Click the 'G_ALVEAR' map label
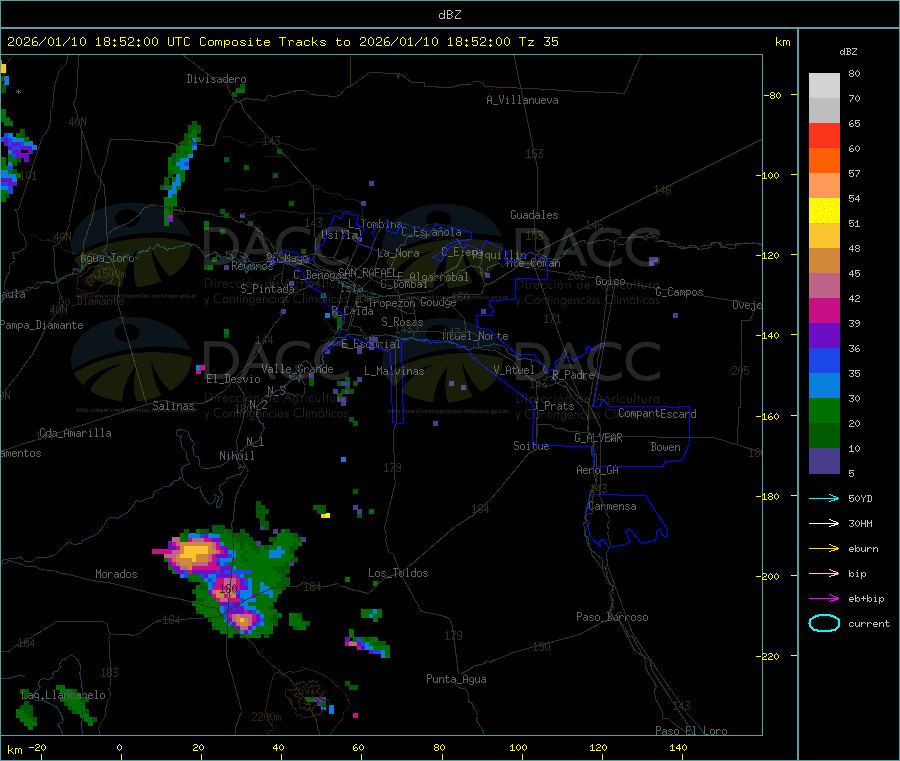This screenshot has width=900, height=761. [598, 438]
